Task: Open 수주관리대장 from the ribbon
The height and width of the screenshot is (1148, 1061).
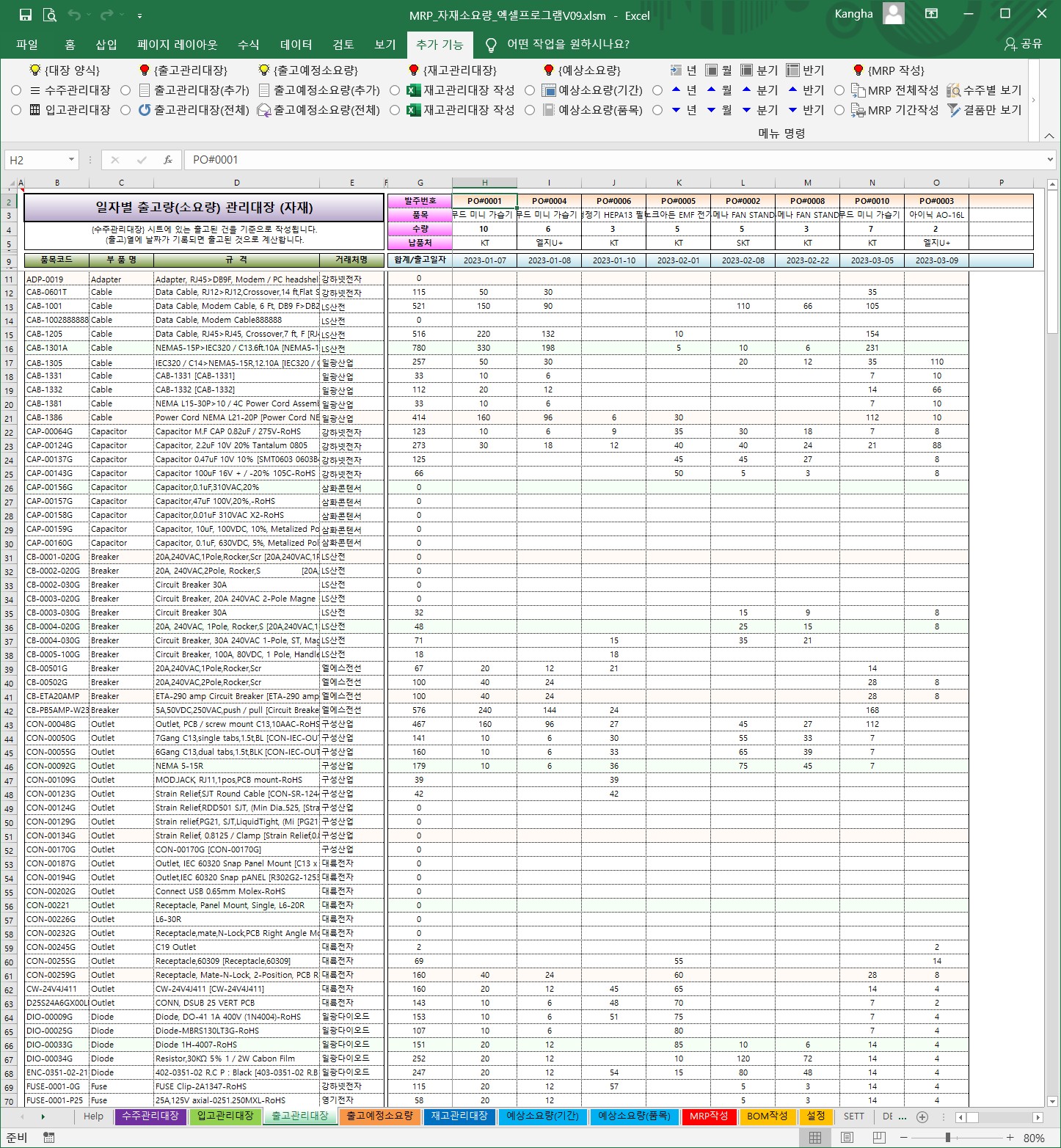Action: point(70,89)
